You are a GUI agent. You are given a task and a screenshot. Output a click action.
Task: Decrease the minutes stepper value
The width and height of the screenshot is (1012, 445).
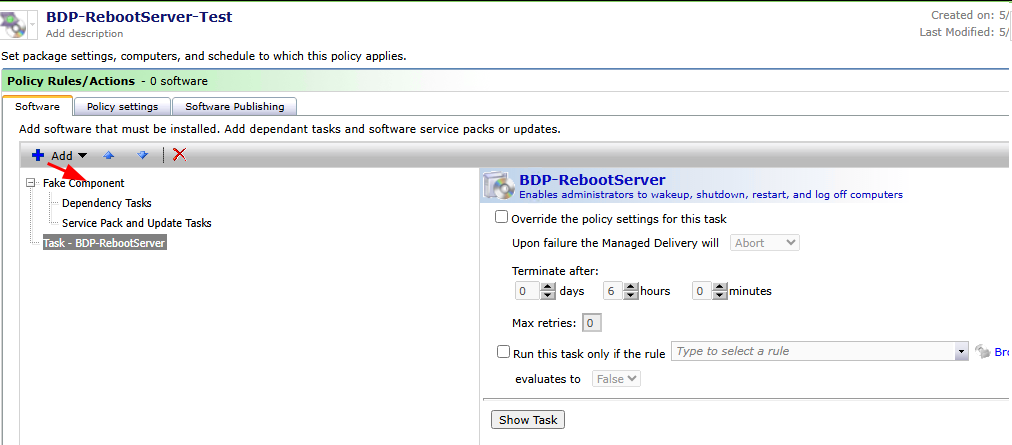pos(720,295)
